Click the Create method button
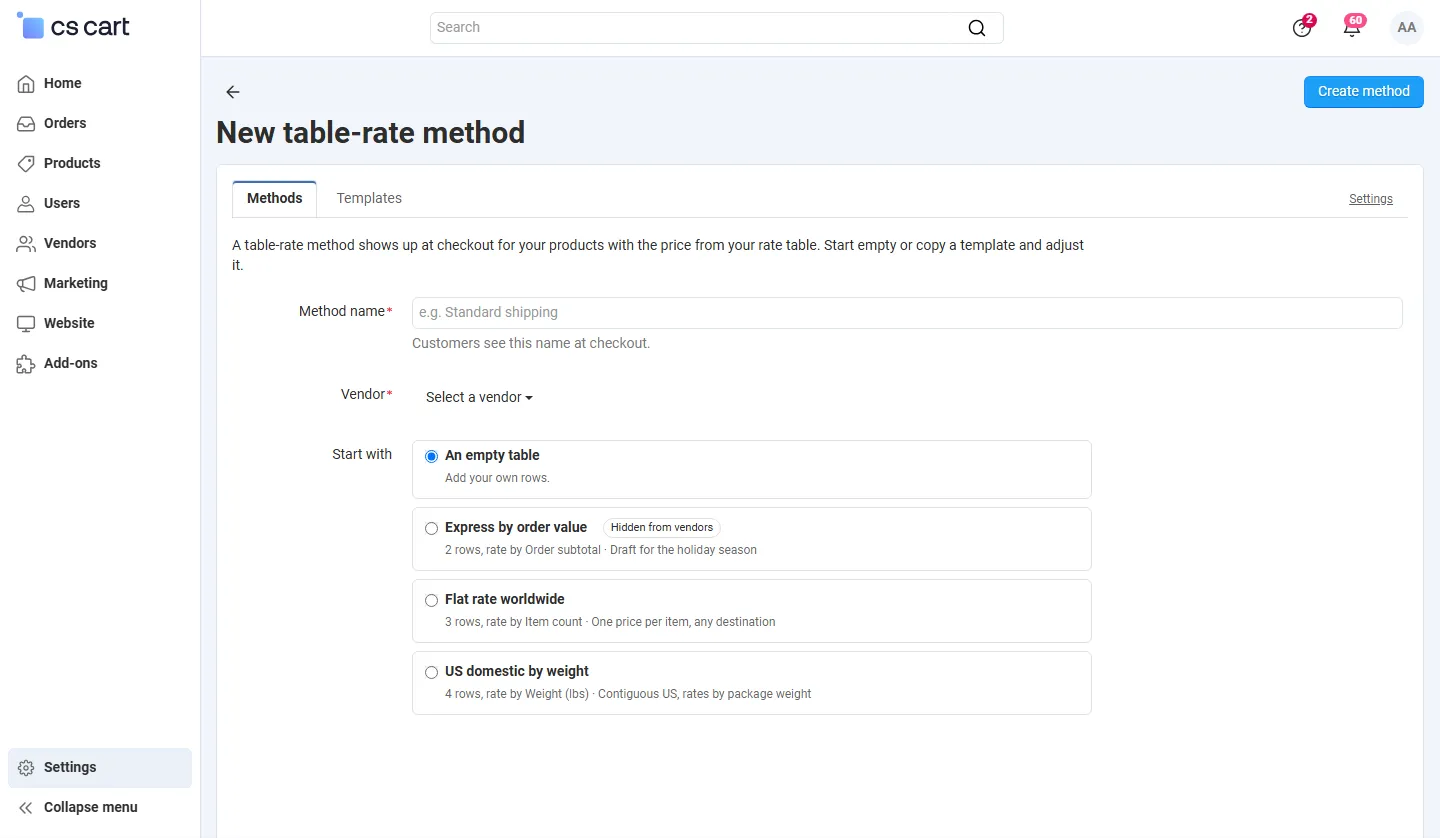 coord(1364,91)
